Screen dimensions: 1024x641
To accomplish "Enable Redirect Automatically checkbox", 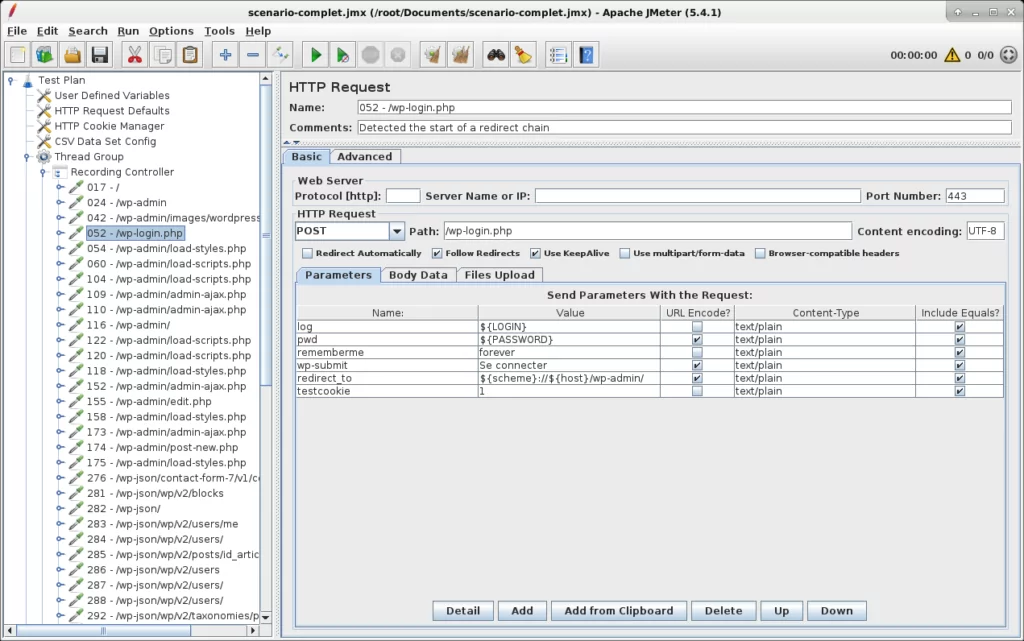I will coord(308,253).
